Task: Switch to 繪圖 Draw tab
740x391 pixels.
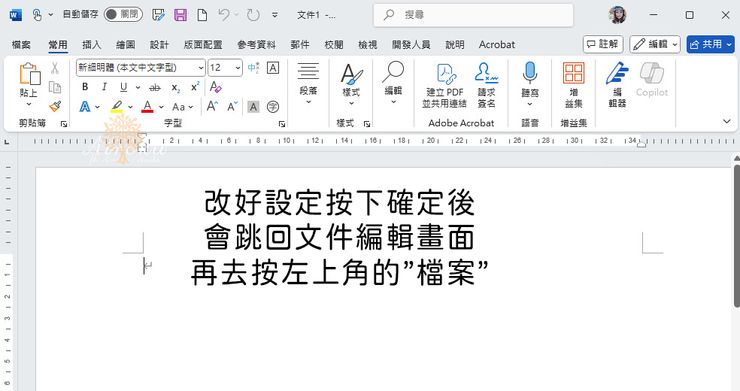Action: point(126,45)
